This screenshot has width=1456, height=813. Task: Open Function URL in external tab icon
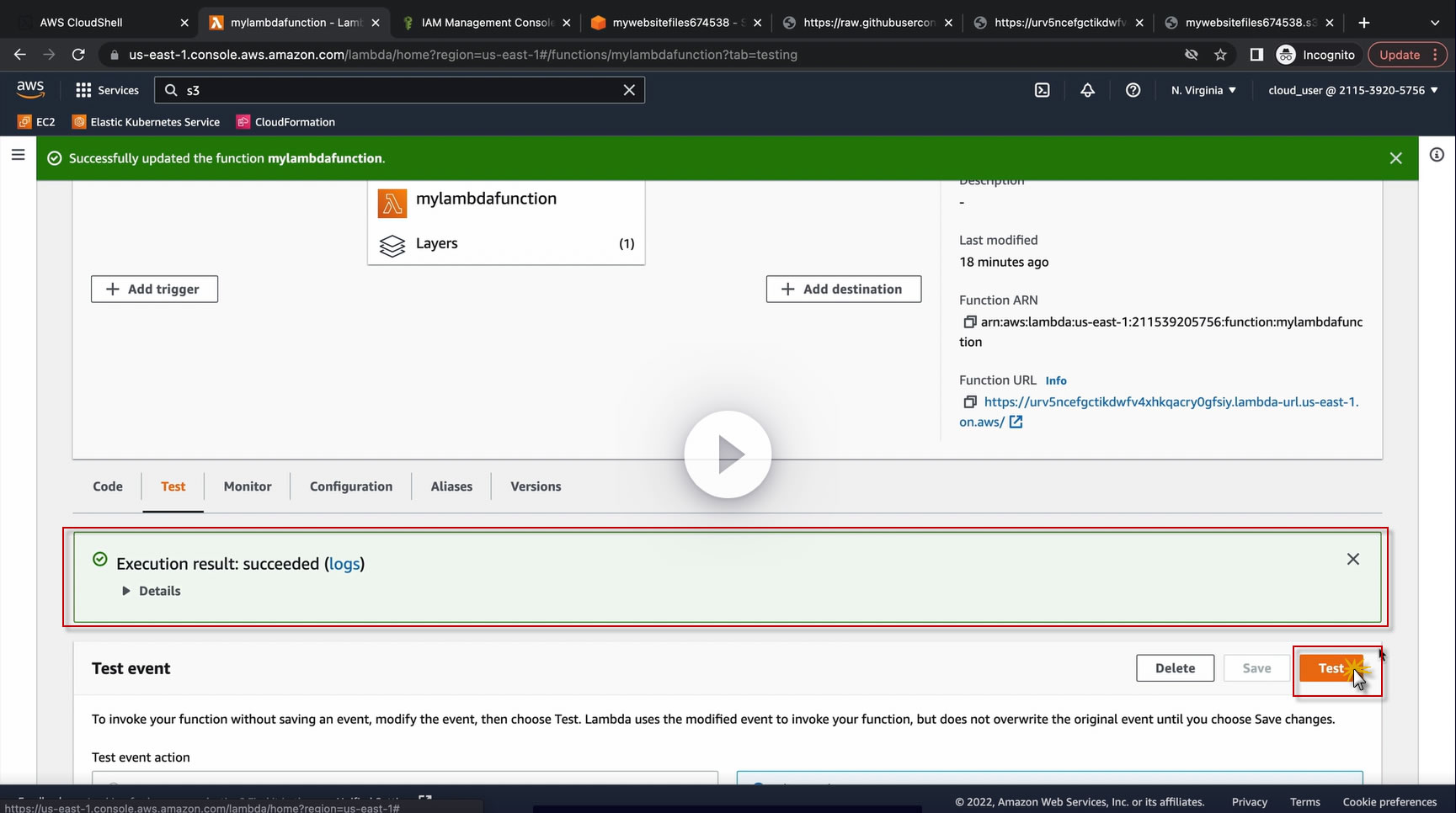pyautogui.click(x=1016, y=422)
